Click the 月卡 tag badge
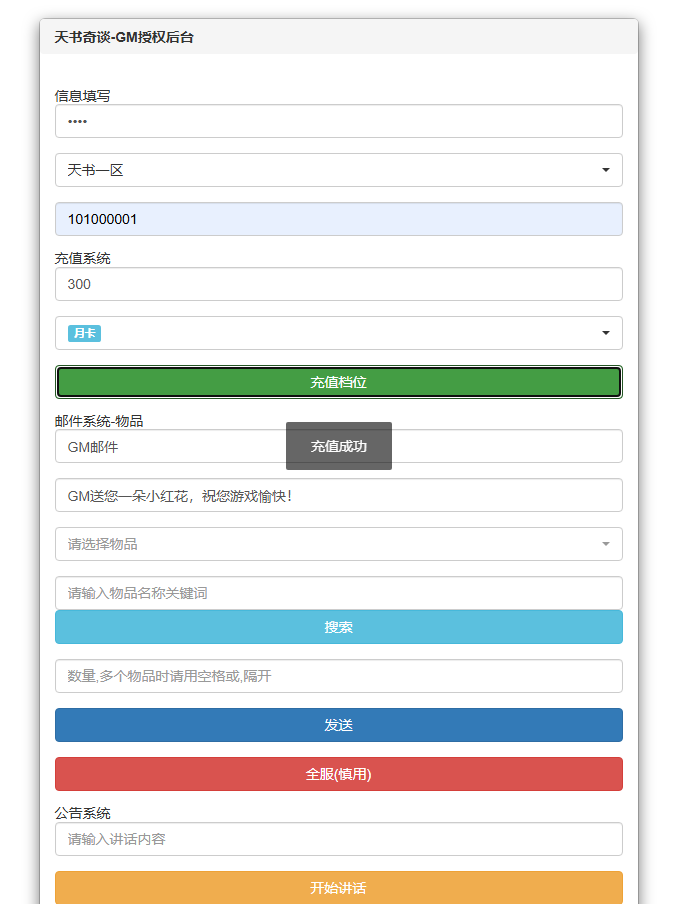Viewport: 678px width, 904px height. (84, 333)
